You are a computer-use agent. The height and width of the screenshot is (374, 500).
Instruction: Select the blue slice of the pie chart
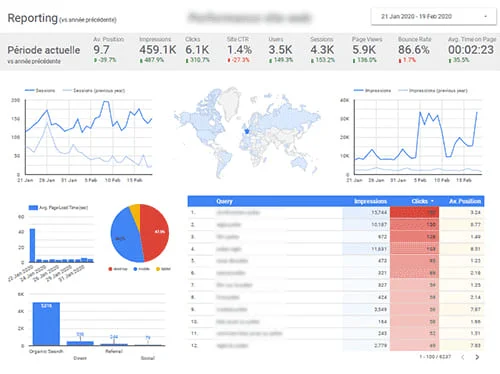tap(125, 237)
